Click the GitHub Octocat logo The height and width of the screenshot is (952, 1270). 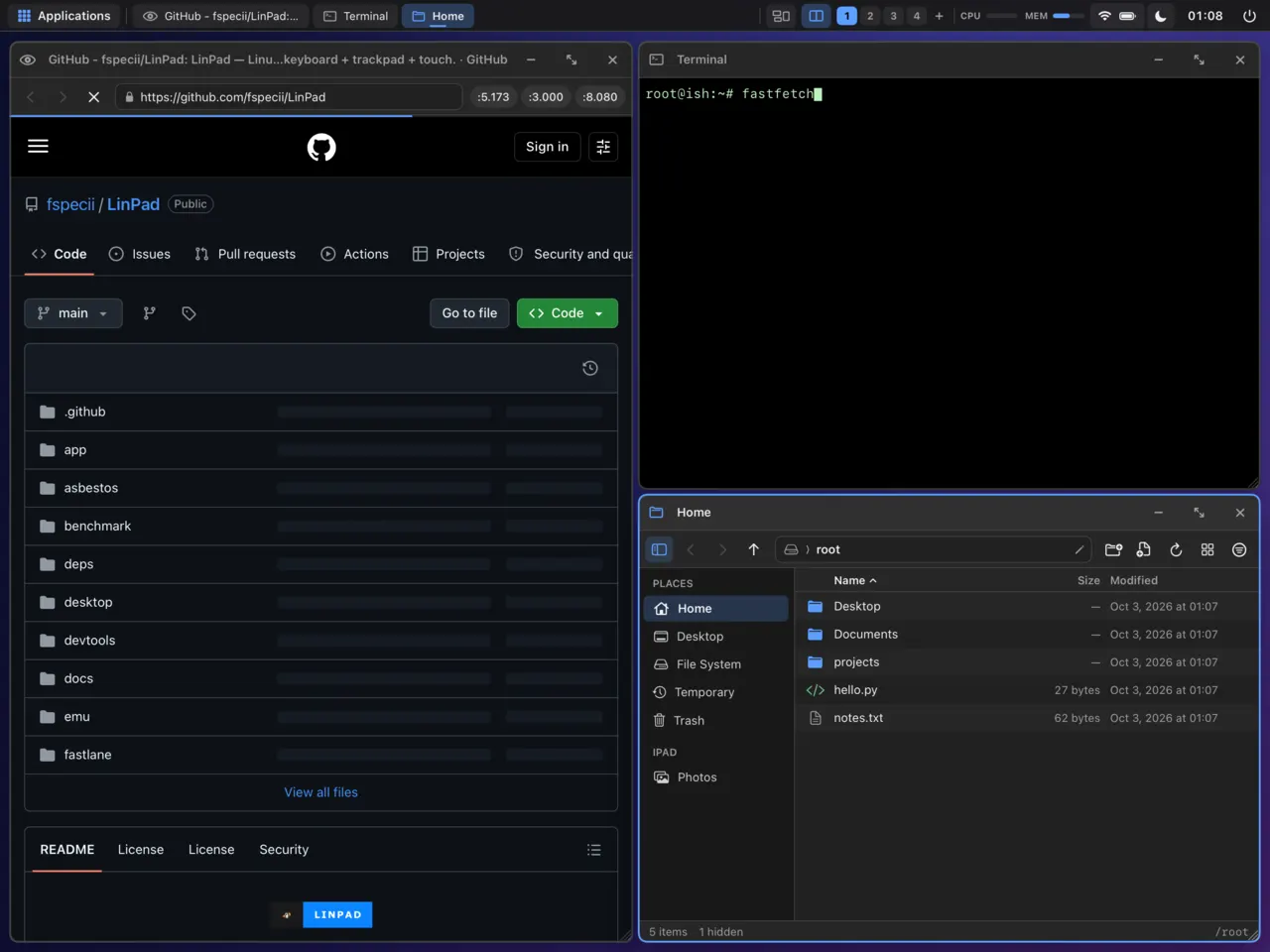[321, 147]
